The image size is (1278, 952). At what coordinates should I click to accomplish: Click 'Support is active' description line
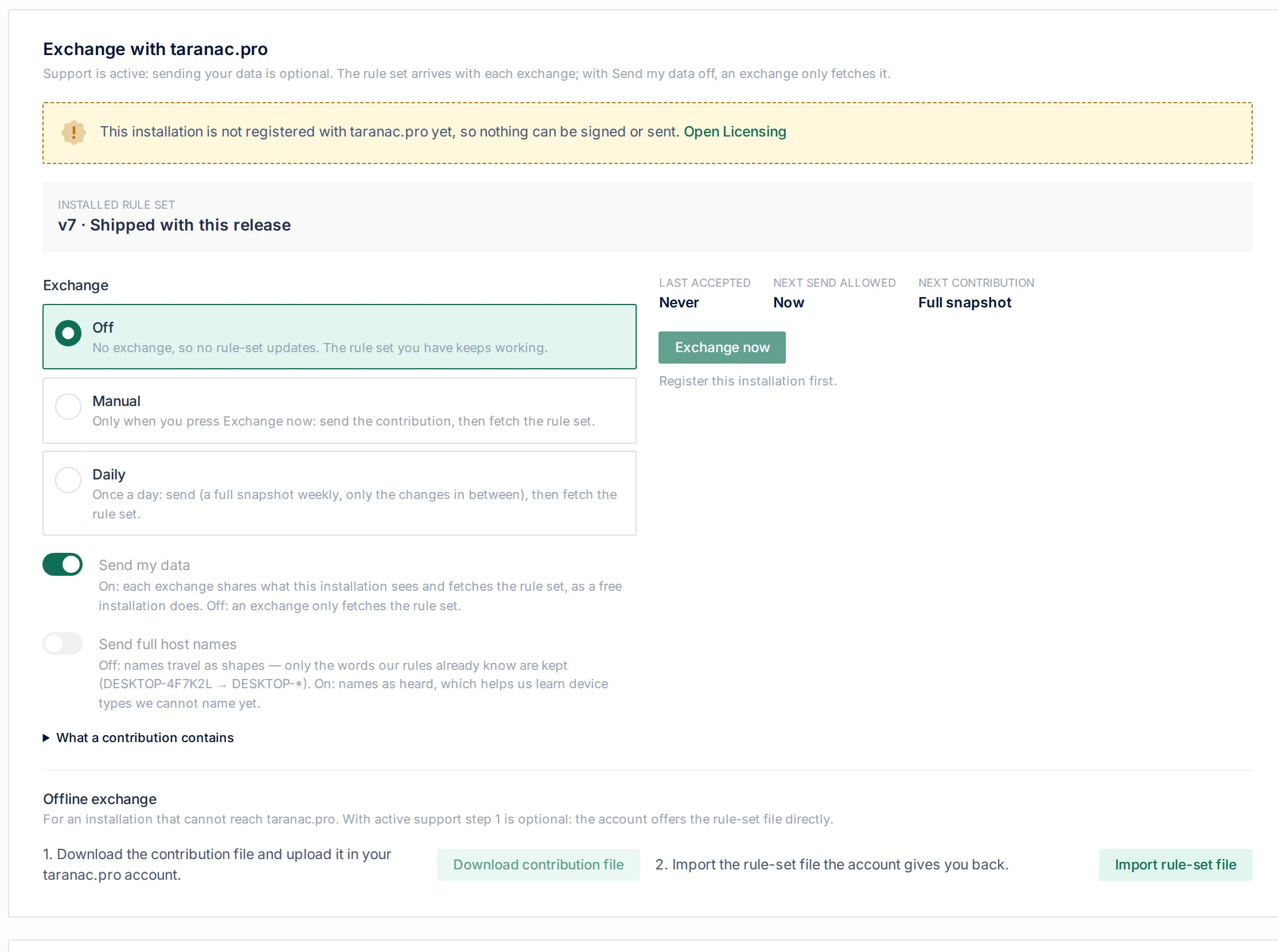click(x=466, y=74)
